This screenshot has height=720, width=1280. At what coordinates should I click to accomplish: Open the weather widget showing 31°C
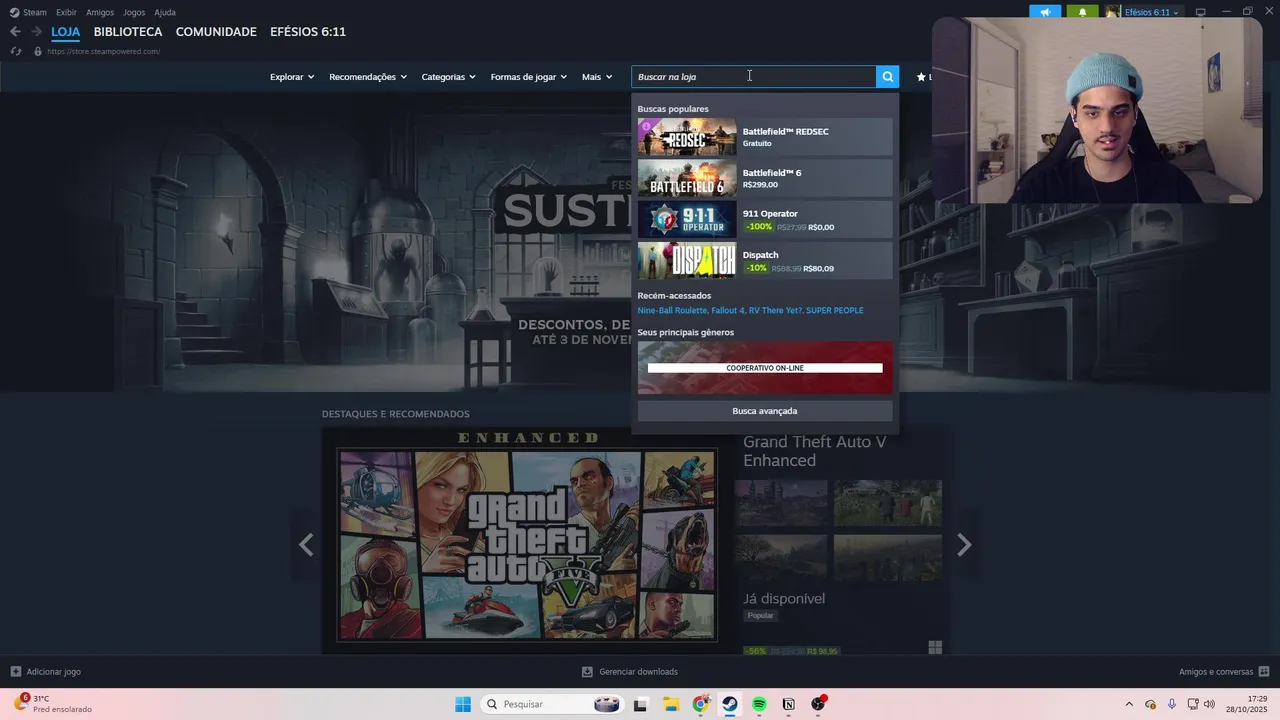[x=53, y=704]
